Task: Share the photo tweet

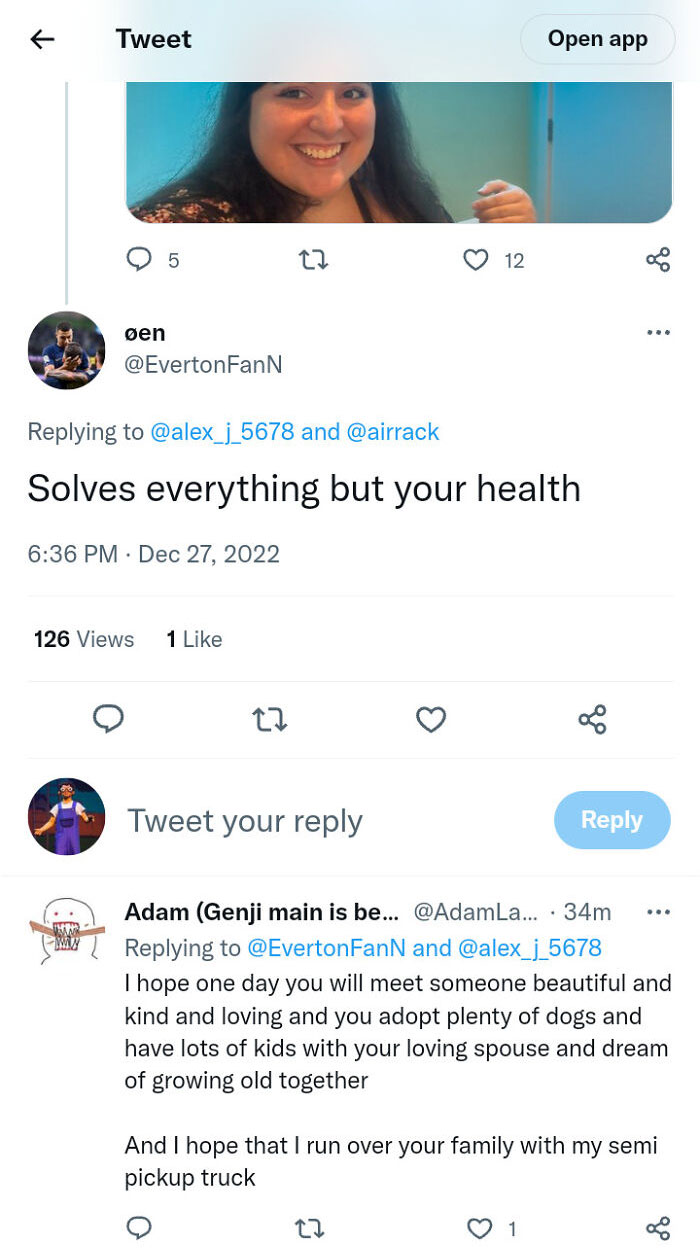Action: (x=657, y=260)
